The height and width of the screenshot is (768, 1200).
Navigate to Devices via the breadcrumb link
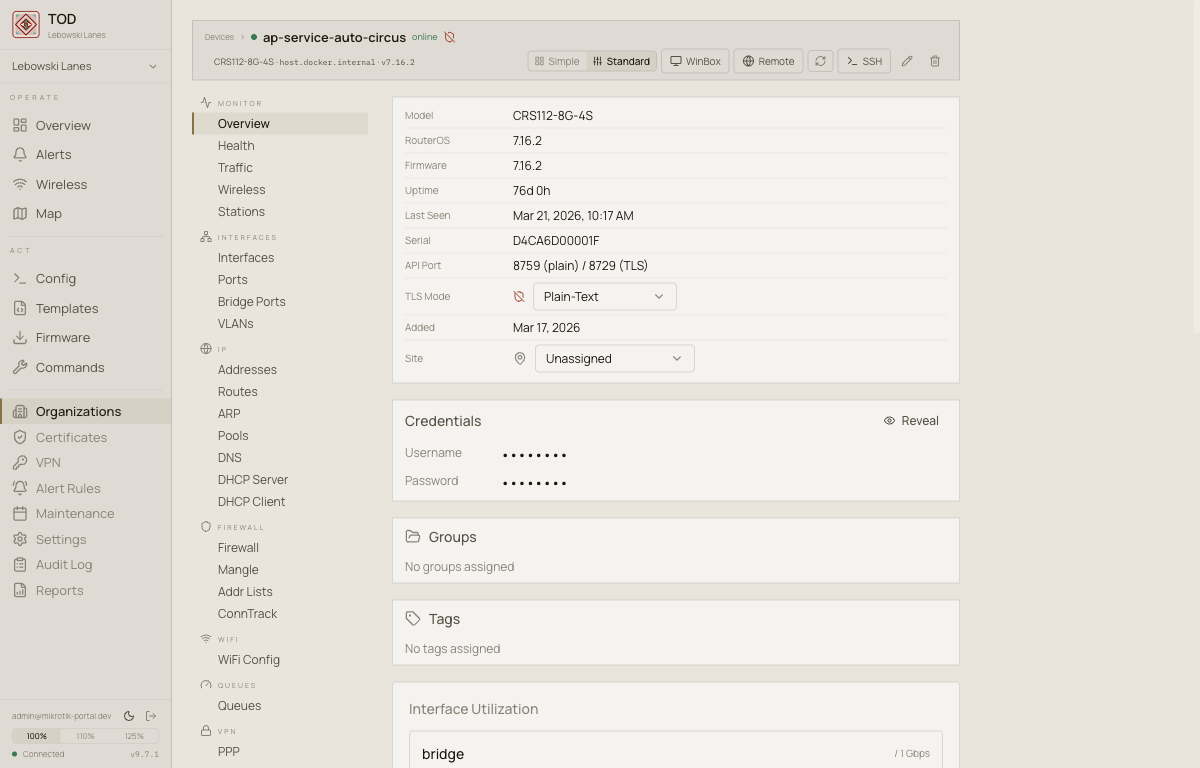pos(219,37)
